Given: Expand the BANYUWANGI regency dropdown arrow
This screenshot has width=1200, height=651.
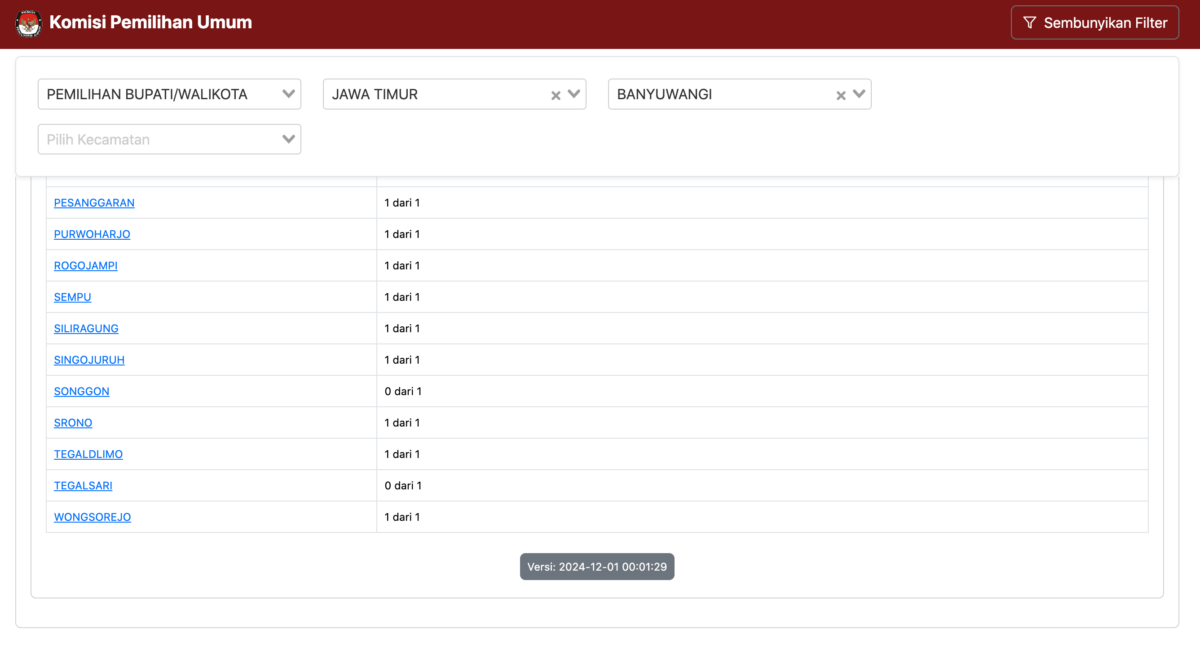Looking at the screenshot, I should point(859,94).
